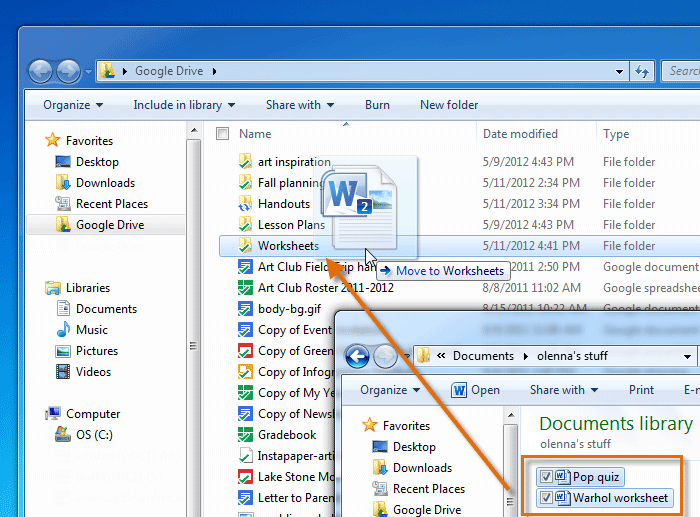The image size is (700, 517).
Task: Click olenna's stuff breadcrumb segment
Action: click(x=572, y=356)
